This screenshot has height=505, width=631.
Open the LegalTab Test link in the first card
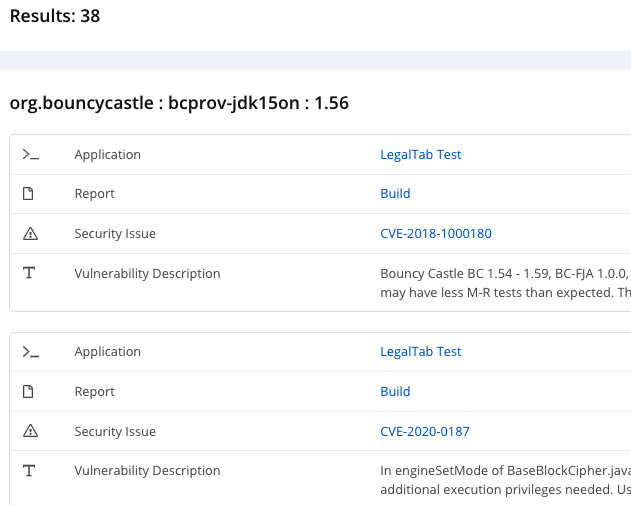pos(420,155)
